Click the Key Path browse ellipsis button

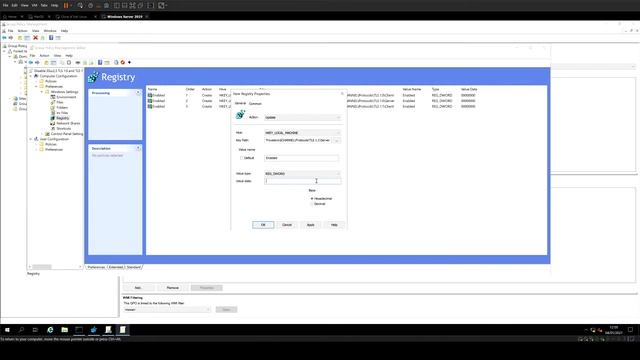(x=337, y=140)
